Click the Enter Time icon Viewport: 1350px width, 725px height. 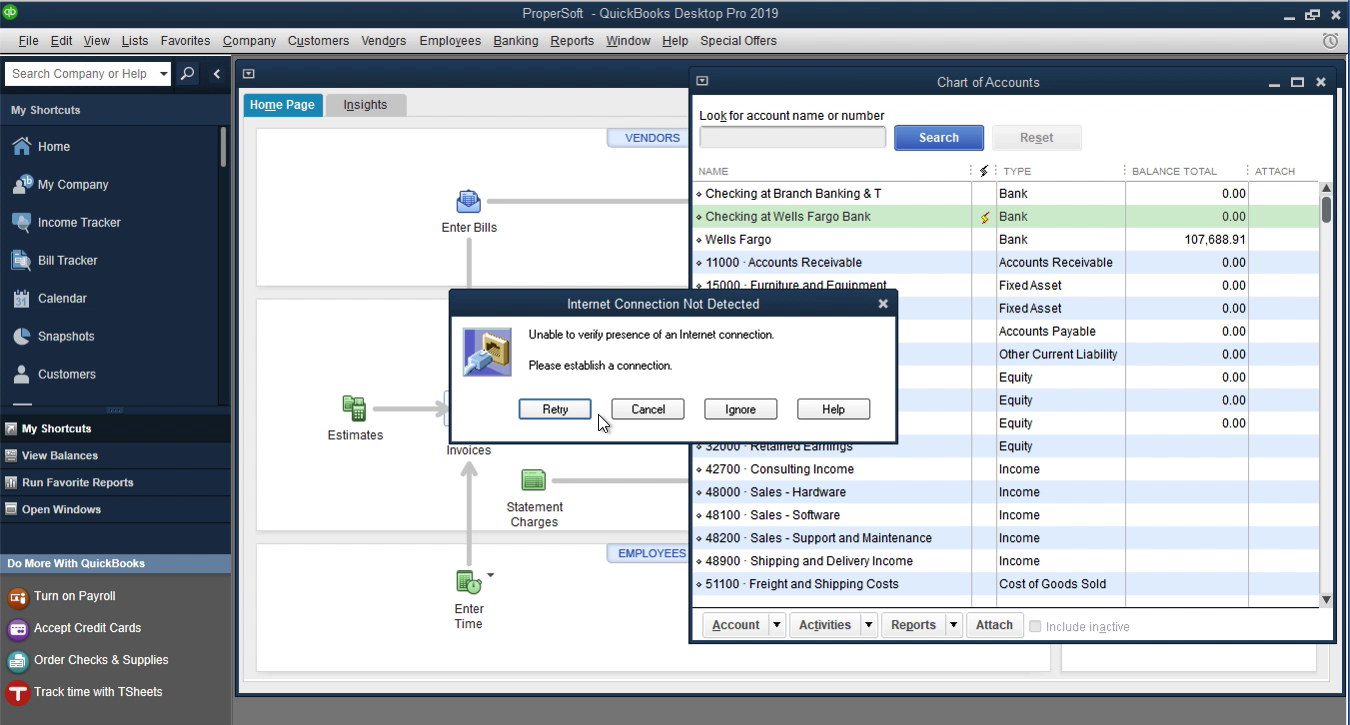pyautogui.click(x=468, y=581)
